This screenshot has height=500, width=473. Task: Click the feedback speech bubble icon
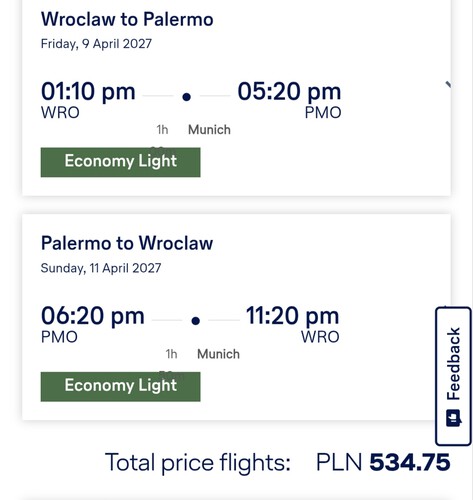[454, 418]
